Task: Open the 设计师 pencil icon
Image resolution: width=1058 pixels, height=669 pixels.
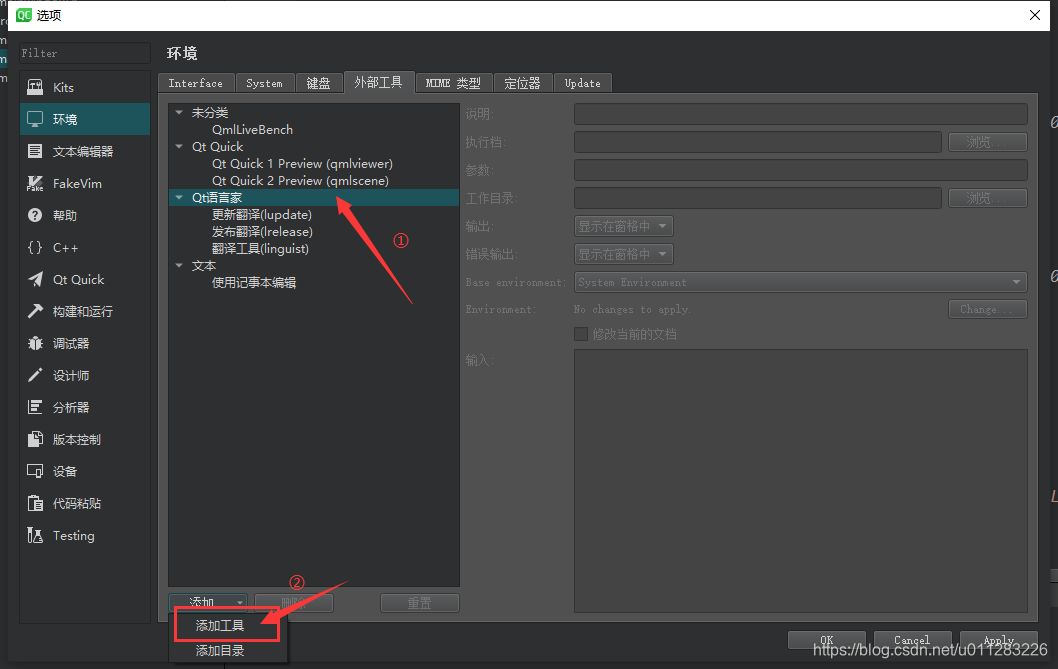Action: [35, 375]
